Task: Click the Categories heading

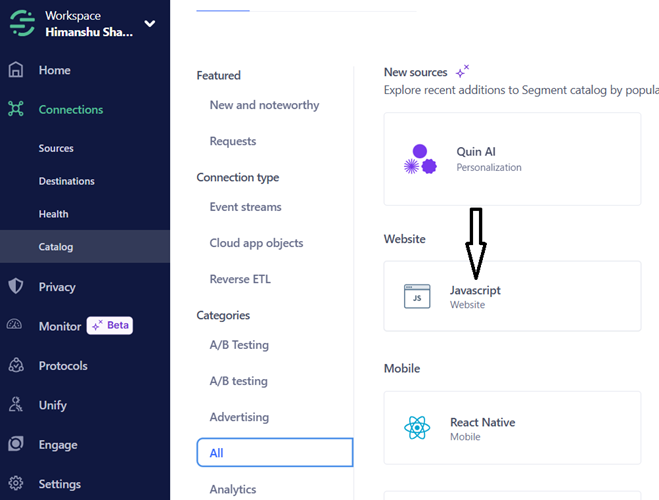Action: (223, 315)
